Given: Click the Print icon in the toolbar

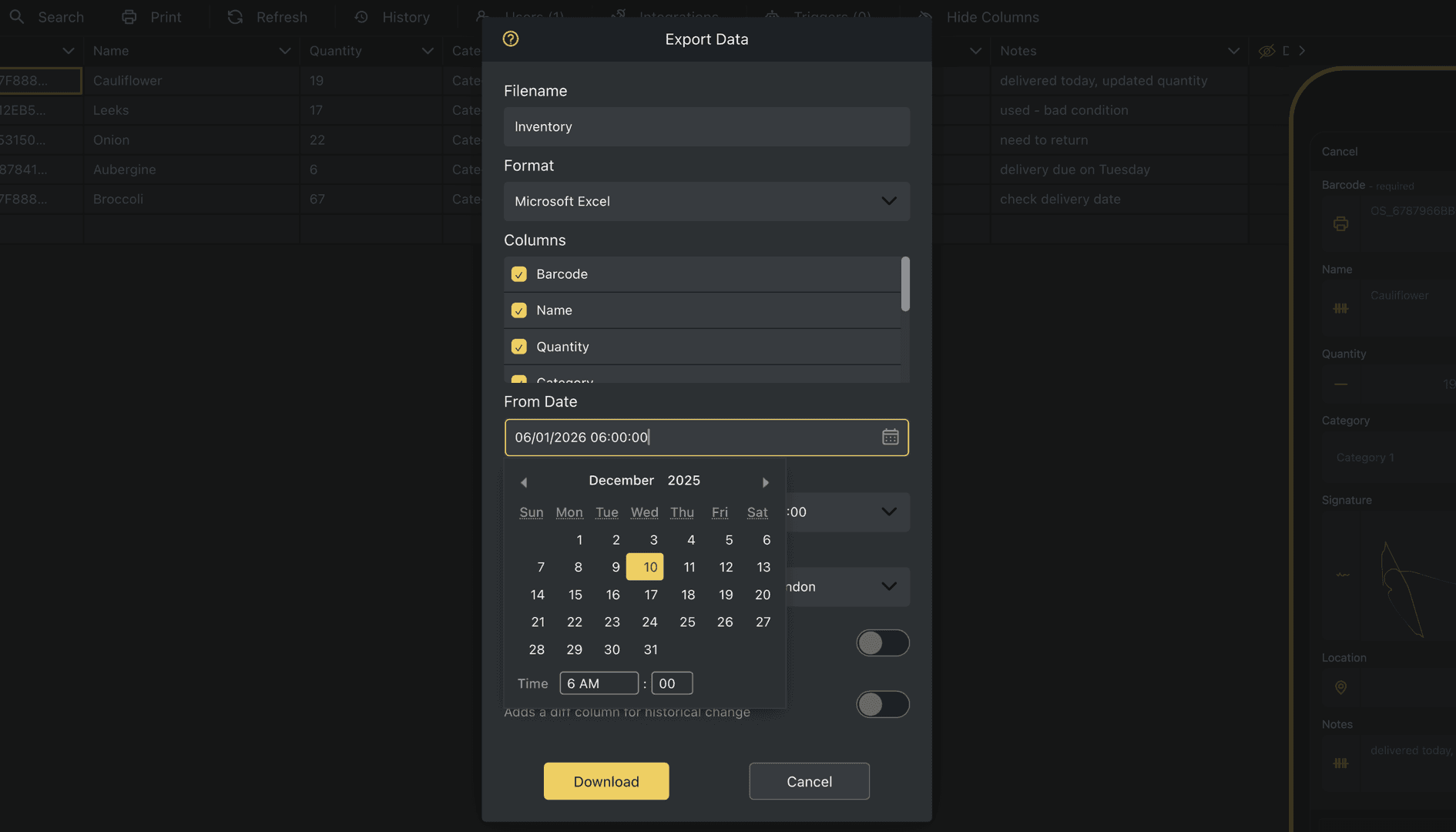Looking at the screenshot, I should (x=129, y=16).
